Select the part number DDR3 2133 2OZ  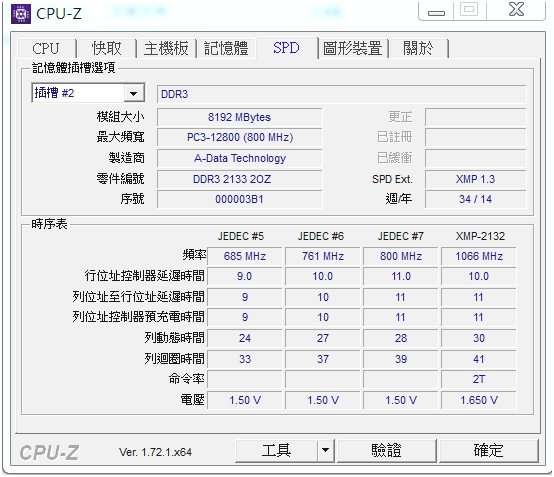click(239, 179)
